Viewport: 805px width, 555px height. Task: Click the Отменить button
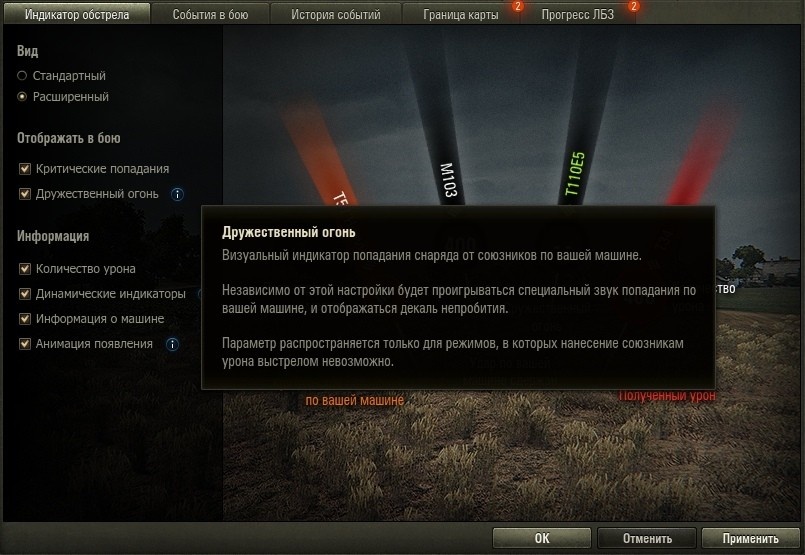coord(647,538)
